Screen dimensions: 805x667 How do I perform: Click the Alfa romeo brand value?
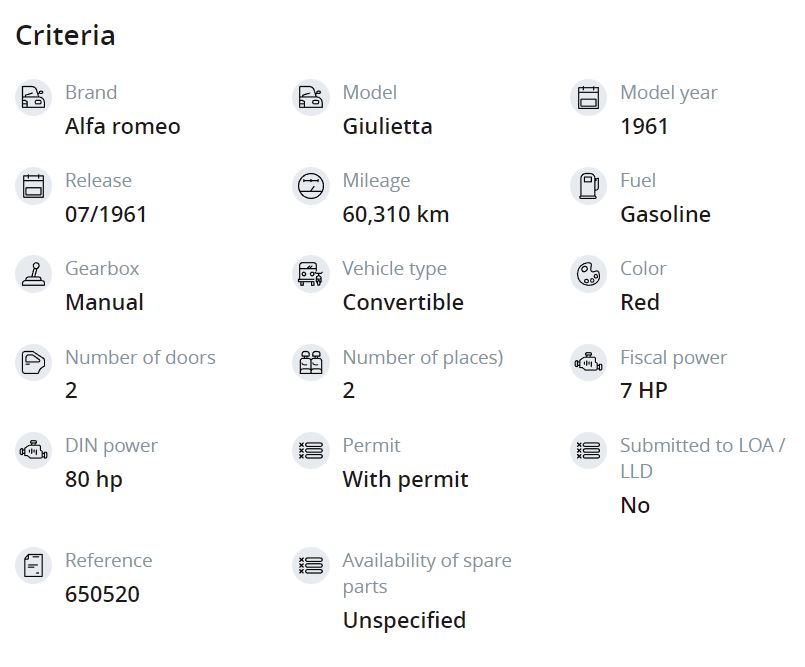click(x=123, y=126)
